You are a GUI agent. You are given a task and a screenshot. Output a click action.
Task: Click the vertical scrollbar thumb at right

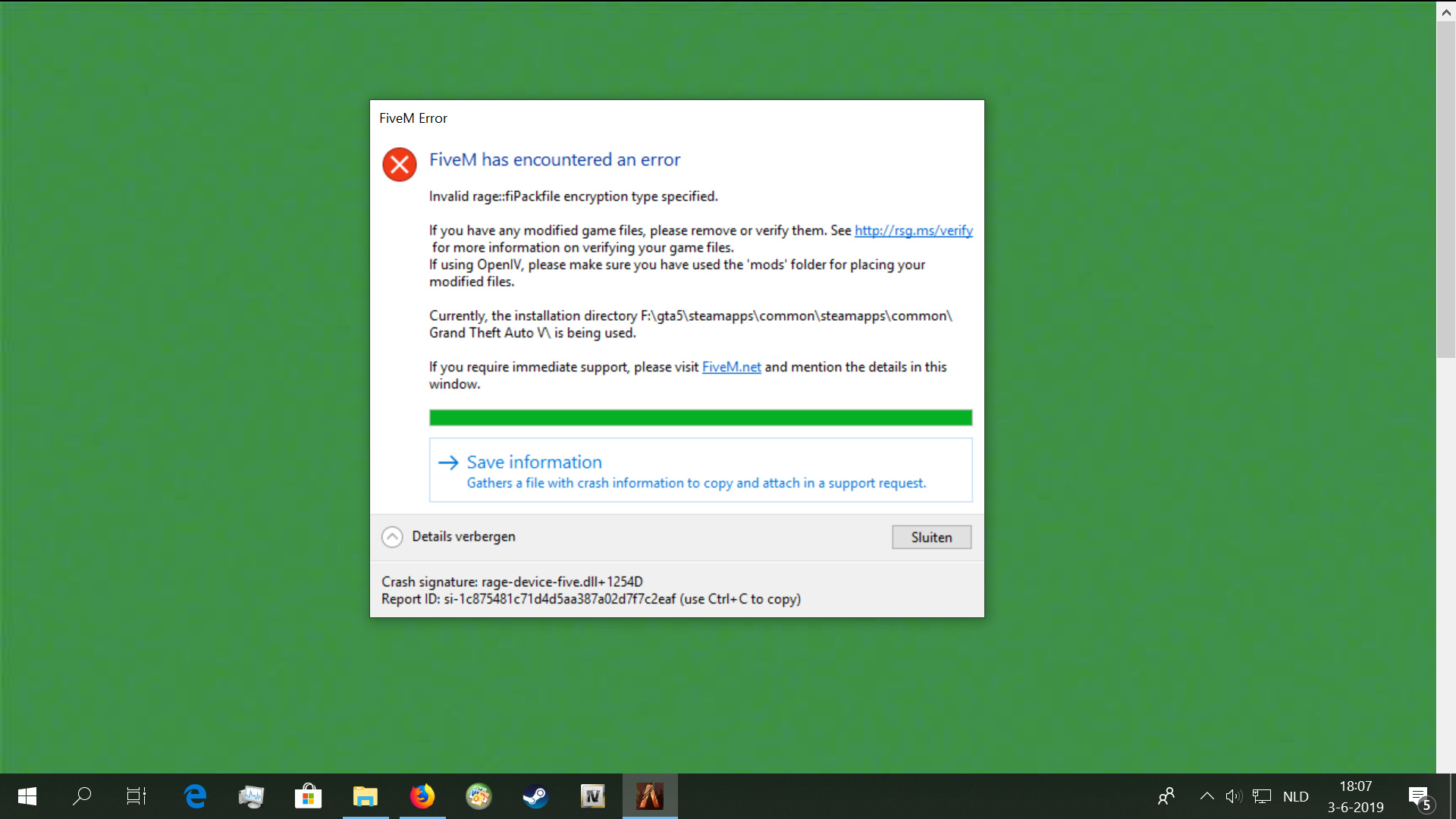pos(1445,190)
